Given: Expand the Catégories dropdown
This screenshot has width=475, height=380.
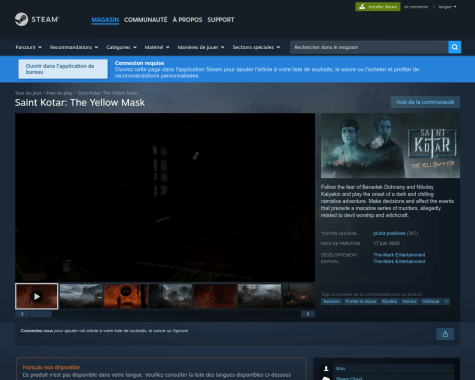Looking at the screenshot, I should pyautogui.click(x=122, y=47).
